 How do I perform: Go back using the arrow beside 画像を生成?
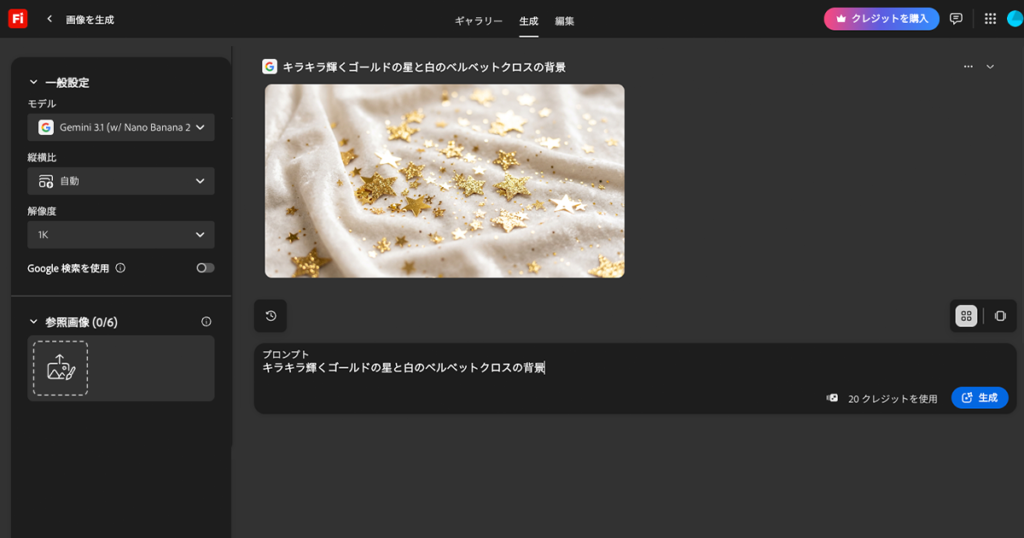49,19
